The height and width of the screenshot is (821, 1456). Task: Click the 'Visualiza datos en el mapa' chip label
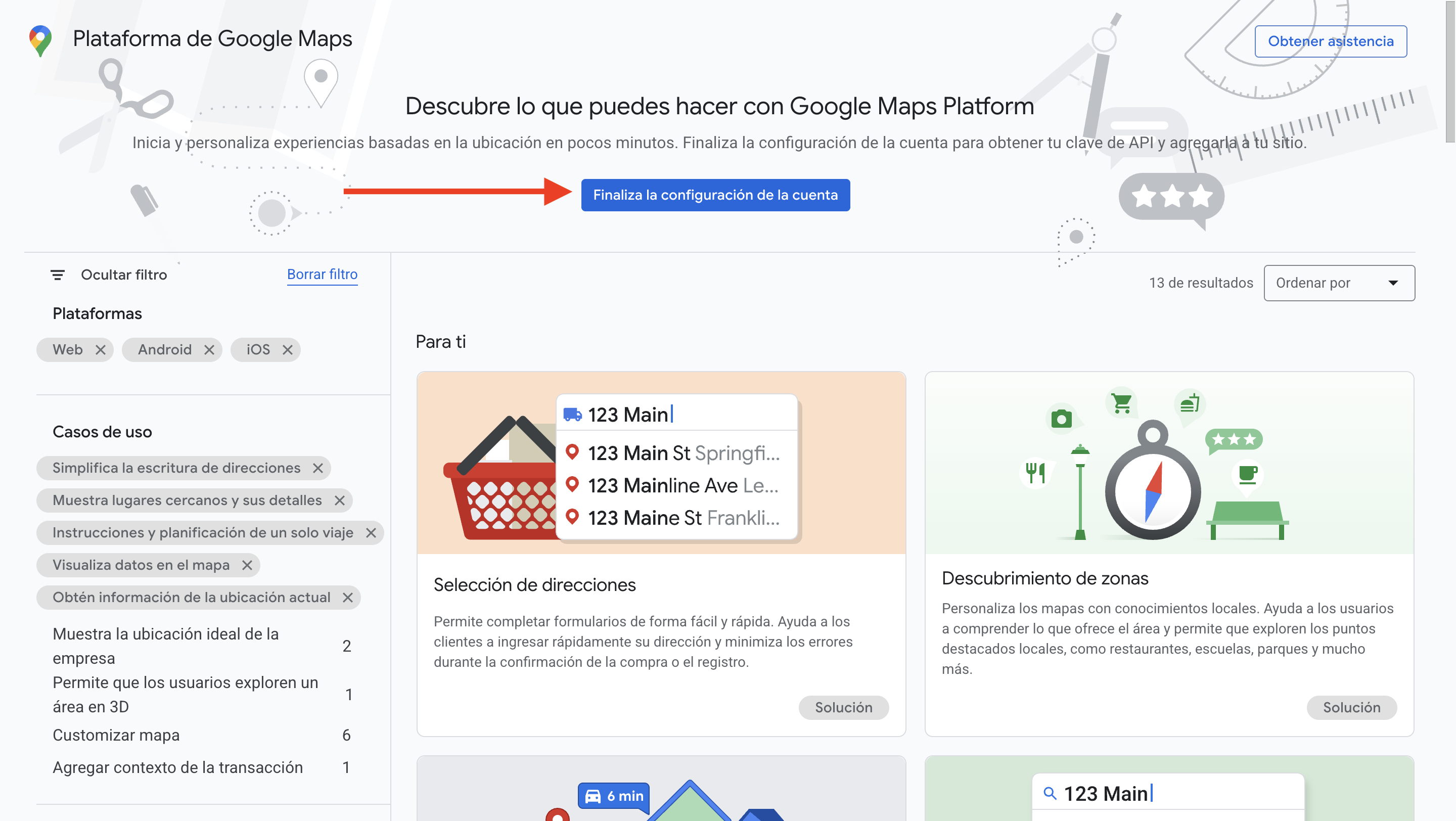141,565
